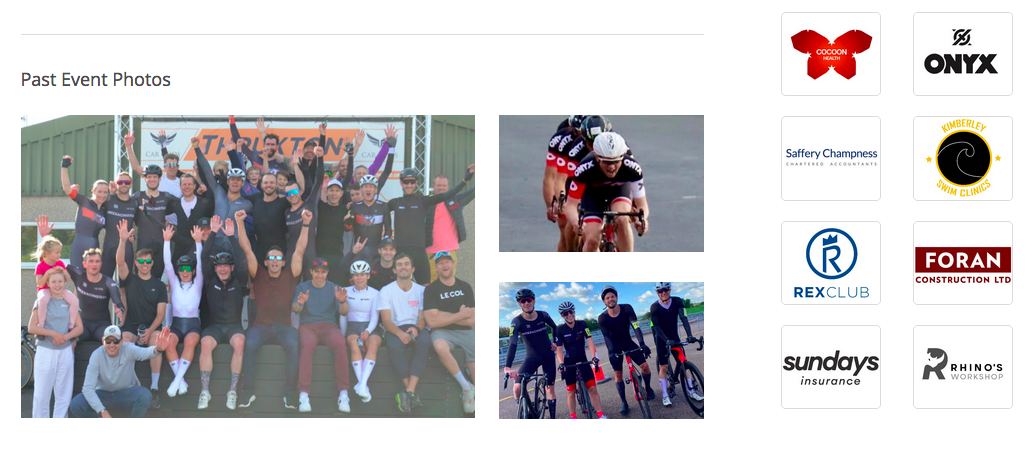The width and height of the screenshot is (1036, 451).
Task: View the four cyclists posing photo
Action: [x=601, y=351]
